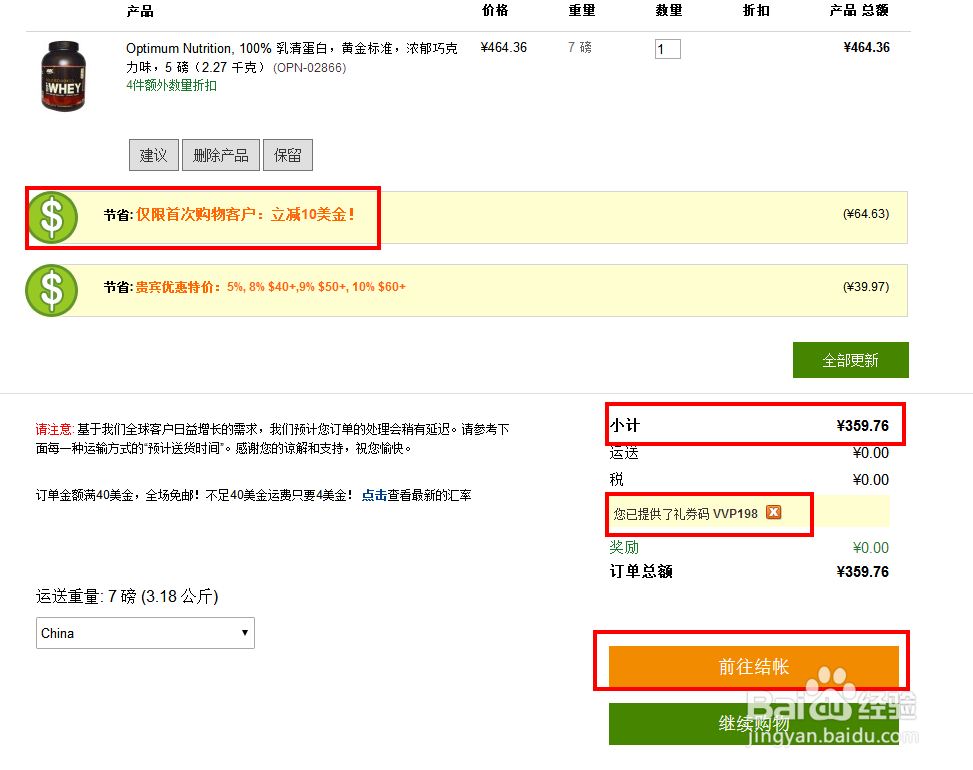Click the 奖励 rewards label
The width and height of the screenshot is (973, 770).
click(624, 547)
